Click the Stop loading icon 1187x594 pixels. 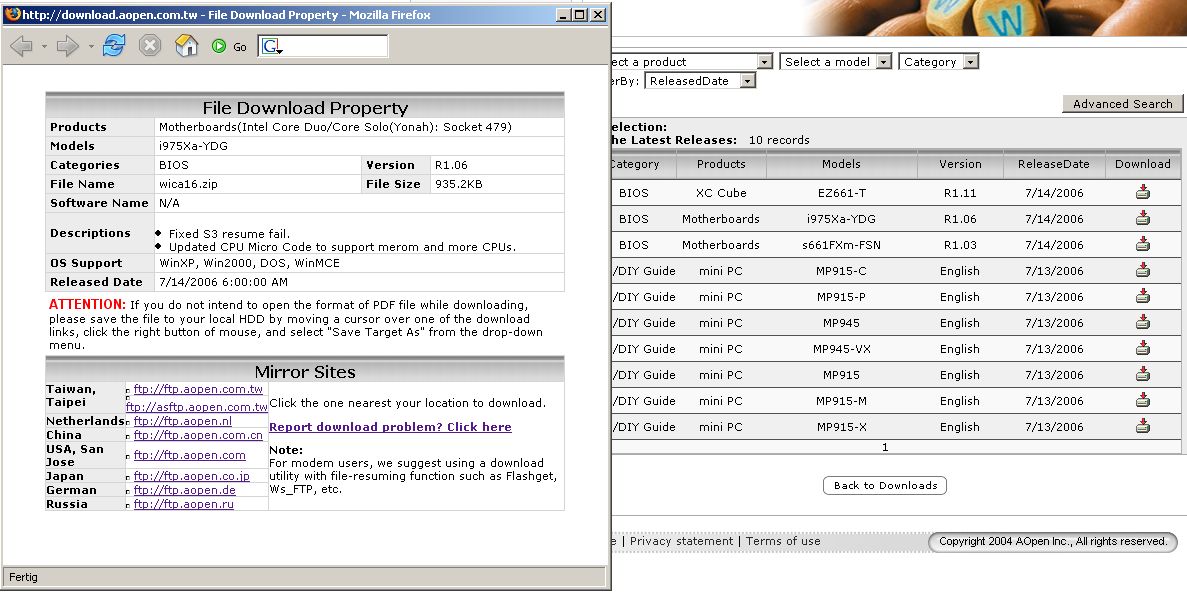click(150, 46)
